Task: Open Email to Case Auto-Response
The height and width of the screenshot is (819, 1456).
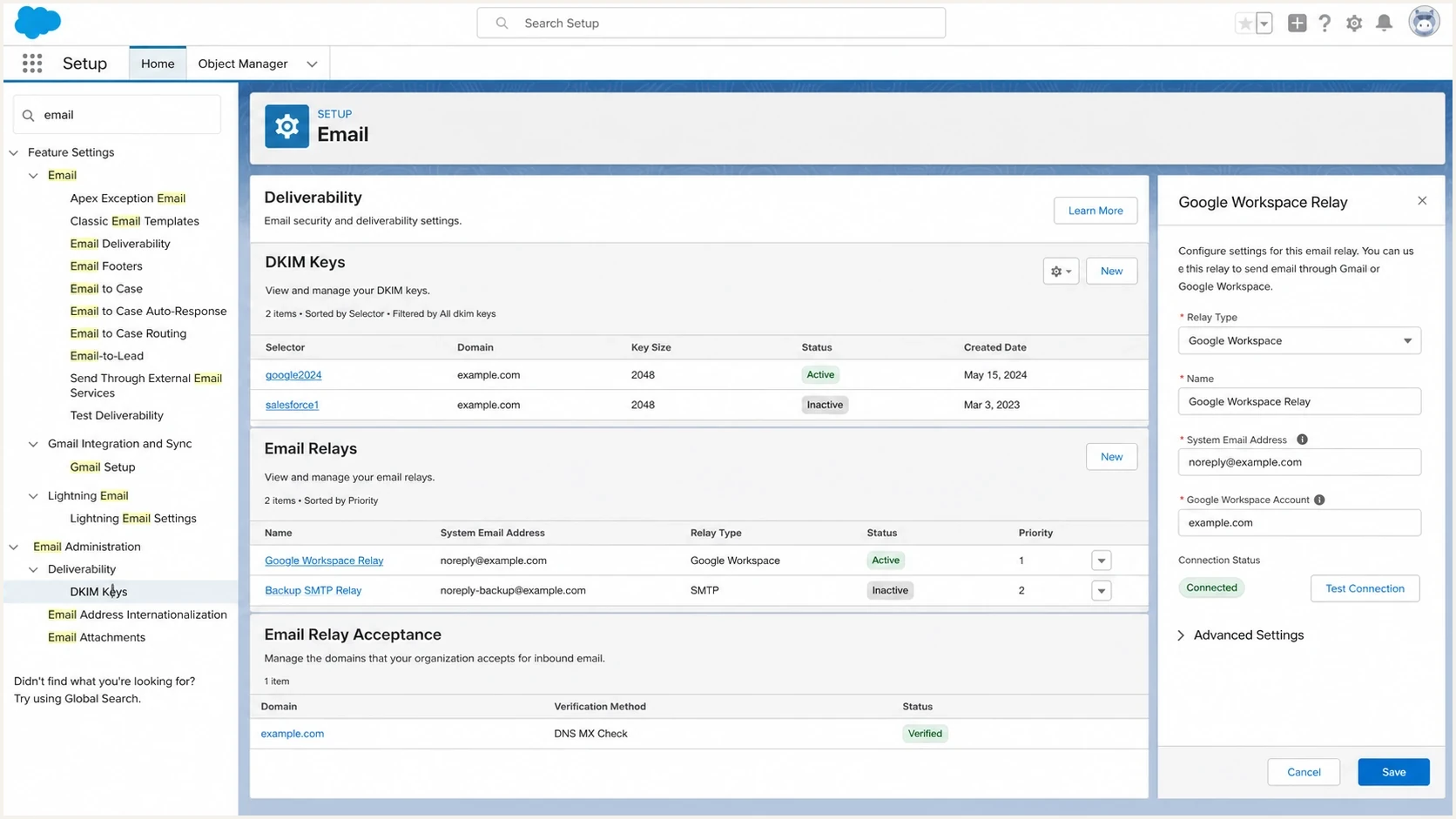Action: point(148,311)
